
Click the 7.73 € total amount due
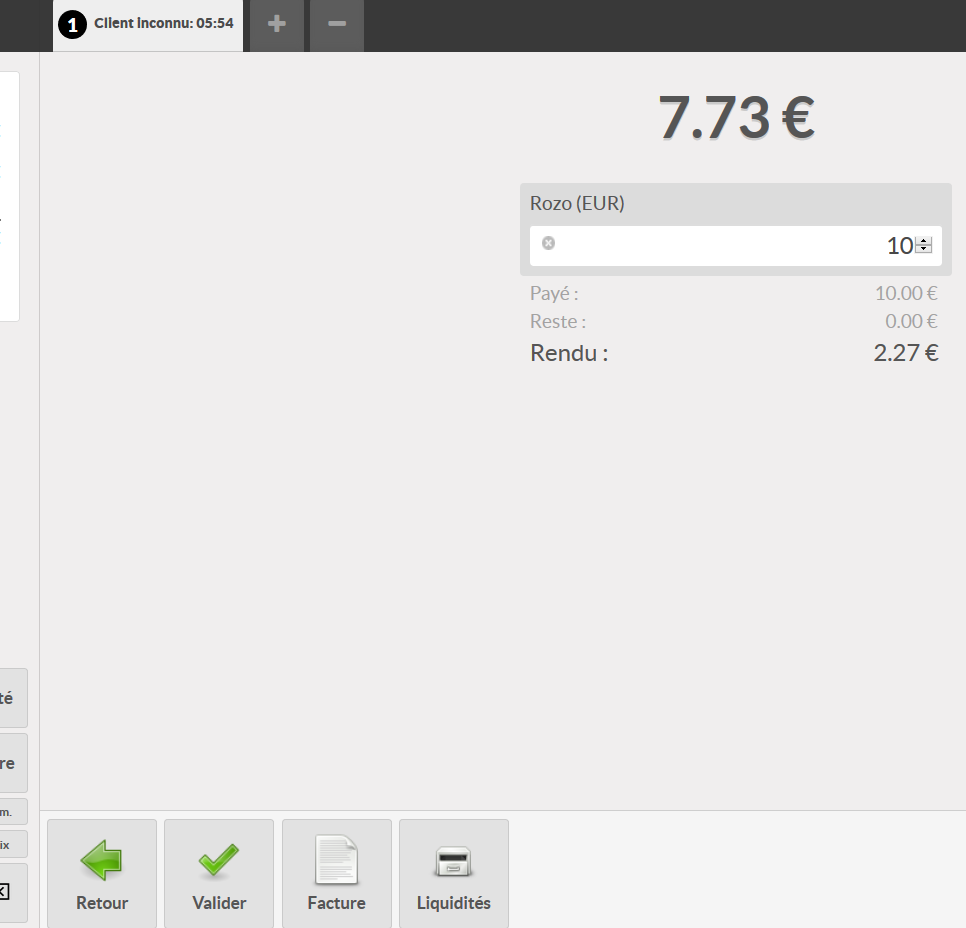tap(736, 118)
